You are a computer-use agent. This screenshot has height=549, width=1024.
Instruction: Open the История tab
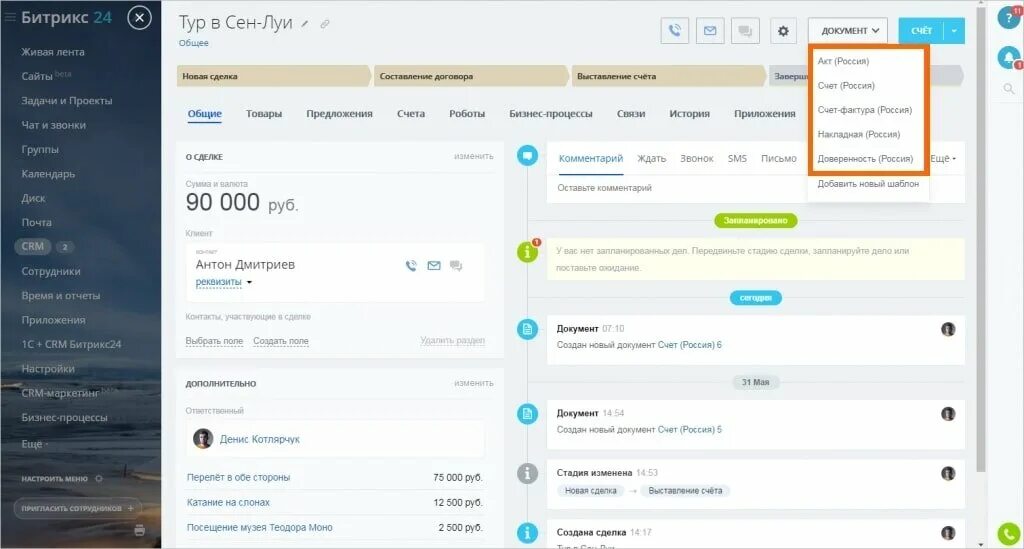pos(689,114)
